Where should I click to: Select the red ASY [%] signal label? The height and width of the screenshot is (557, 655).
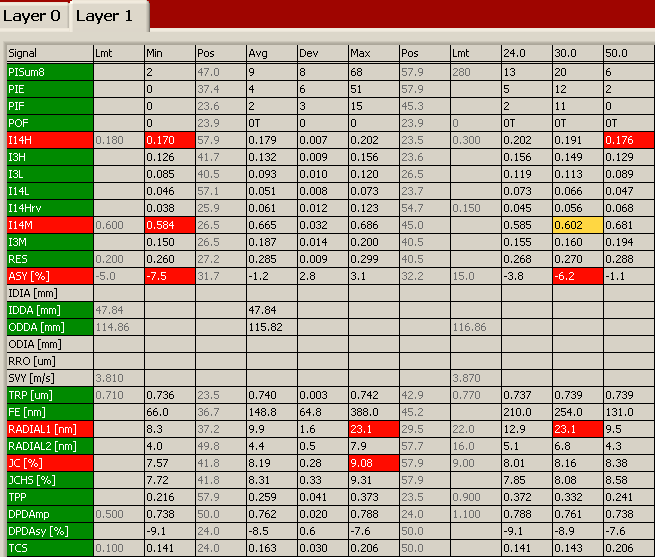click(x=50, y=276)
